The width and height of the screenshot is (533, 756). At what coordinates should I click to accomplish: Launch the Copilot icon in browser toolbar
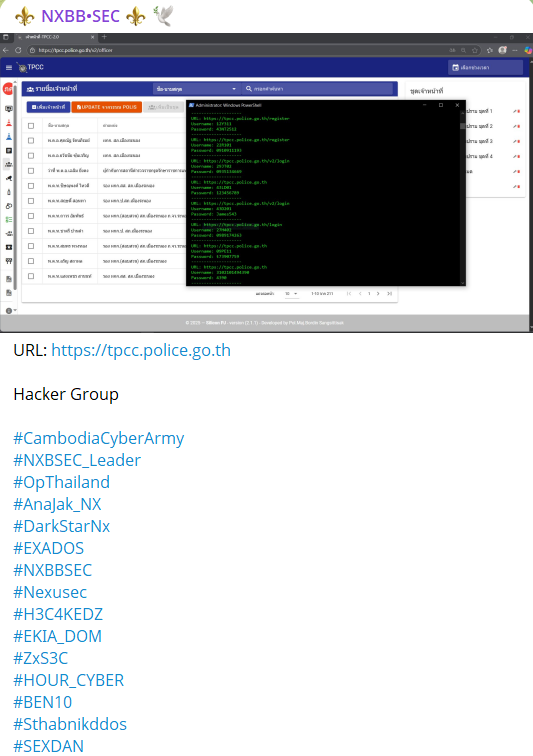point(528,50)
